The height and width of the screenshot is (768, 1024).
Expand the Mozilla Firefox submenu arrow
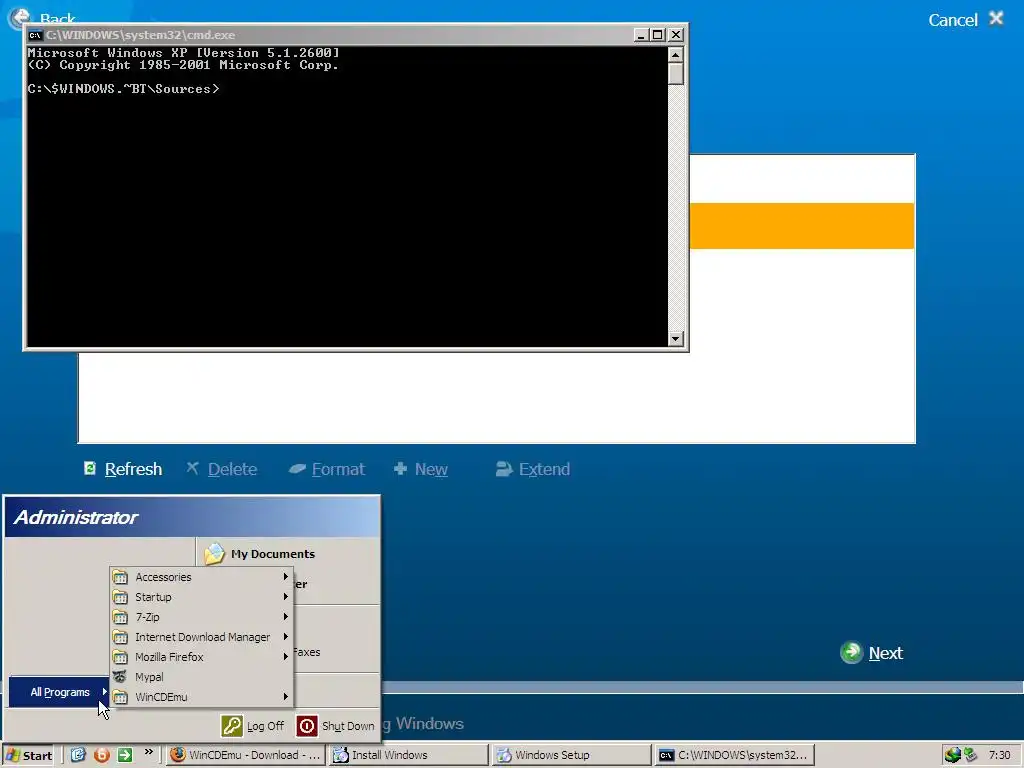(285, 657)
